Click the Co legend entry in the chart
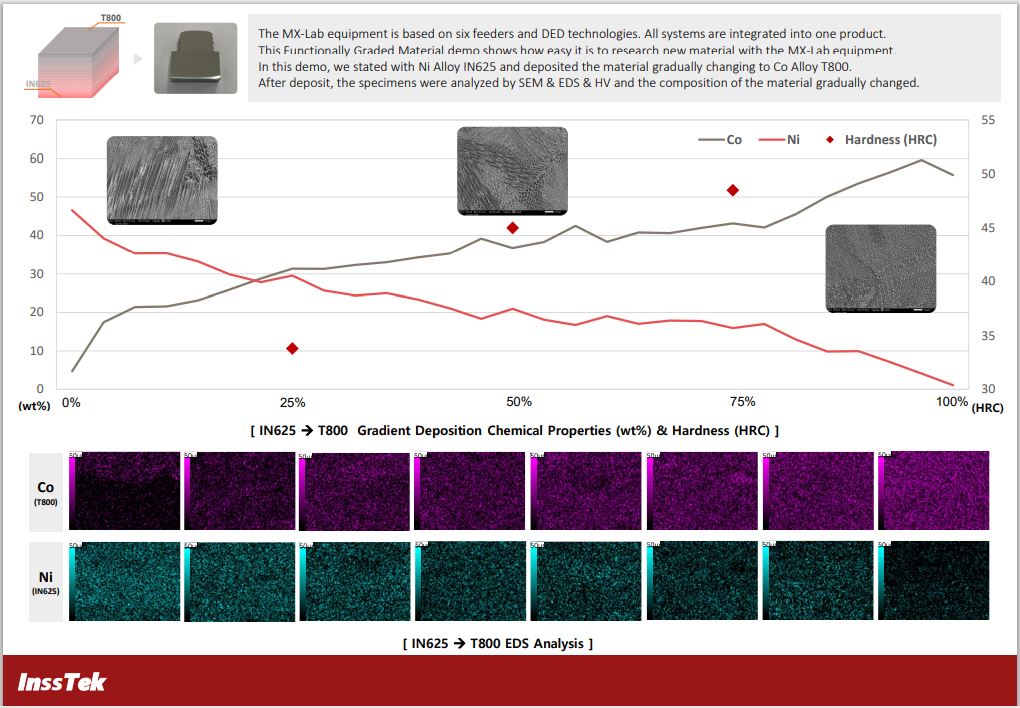The height and width of the screenshot is (708, 1020). pos(719,139)
